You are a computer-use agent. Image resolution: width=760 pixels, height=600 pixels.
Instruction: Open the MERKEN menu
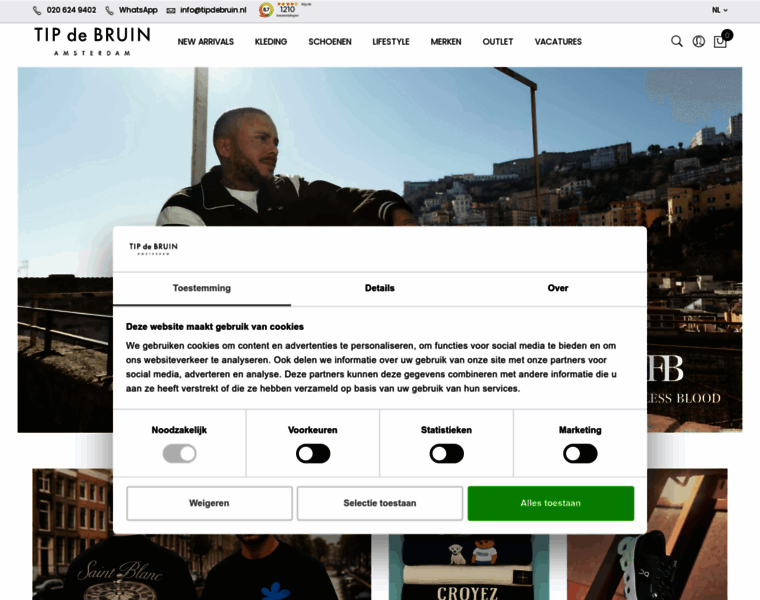[x=446, y=42]
